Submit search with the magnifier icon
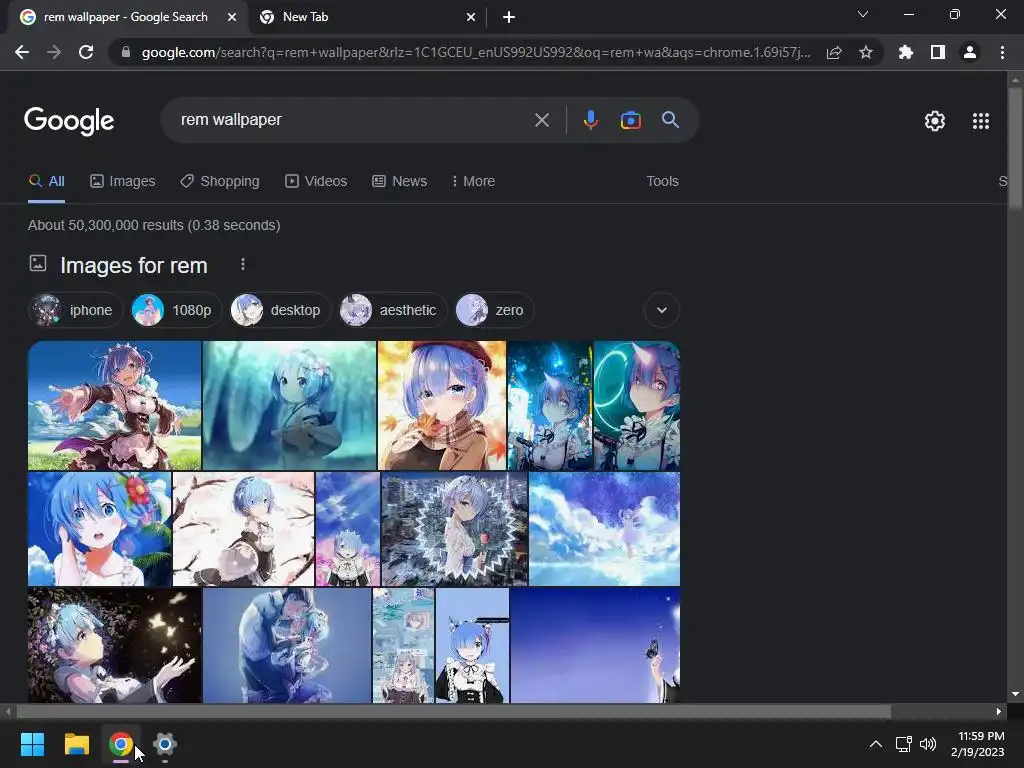Viewport: 1024px width, 768px height. click(x=671, y=120)
